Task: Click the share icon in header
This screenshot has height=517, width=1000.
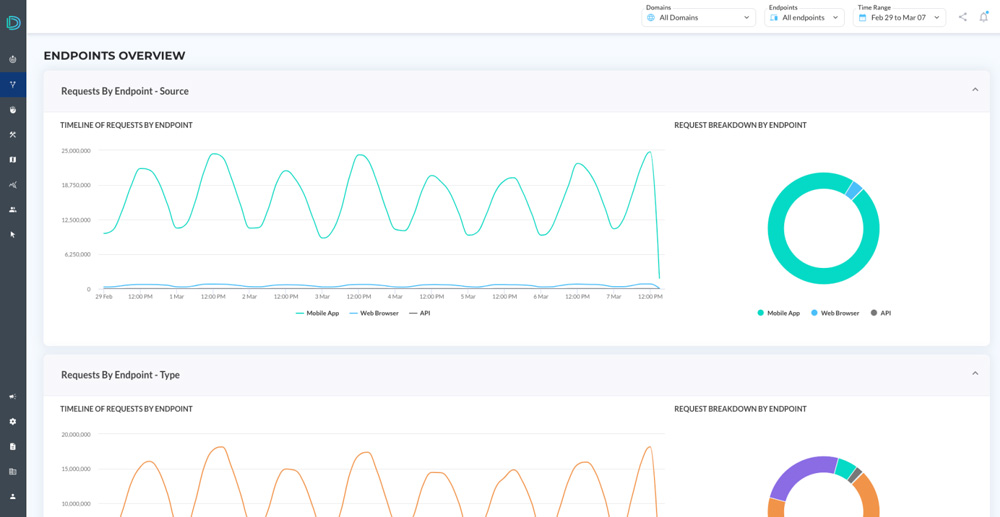Action: point(963,17)
